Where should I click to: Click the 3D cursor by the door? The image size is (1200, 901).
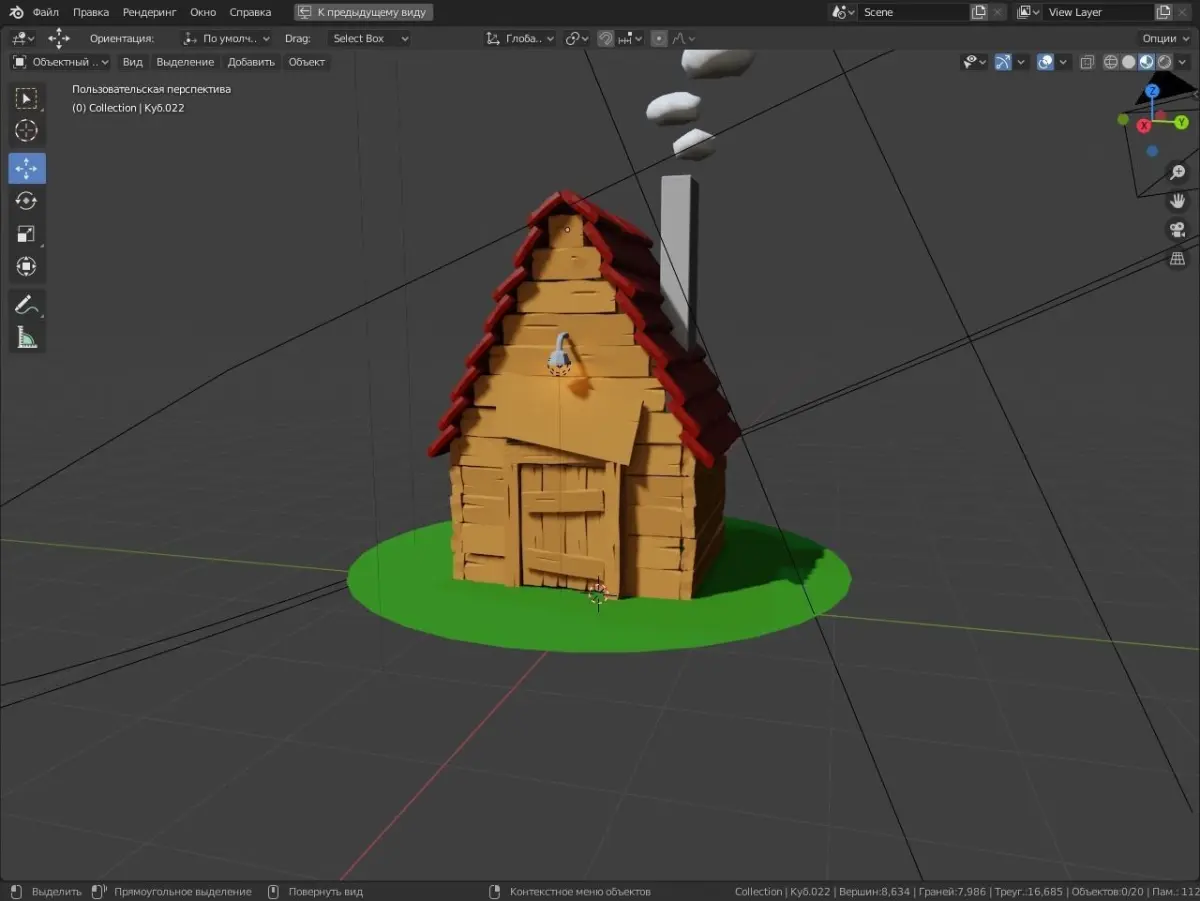[x=598, y=595]
